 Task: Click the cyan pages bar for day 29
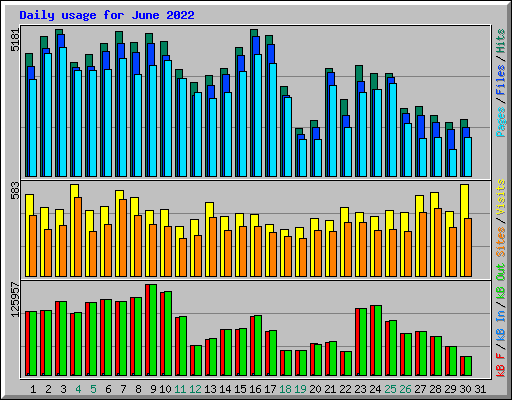(x=453, y=163)
